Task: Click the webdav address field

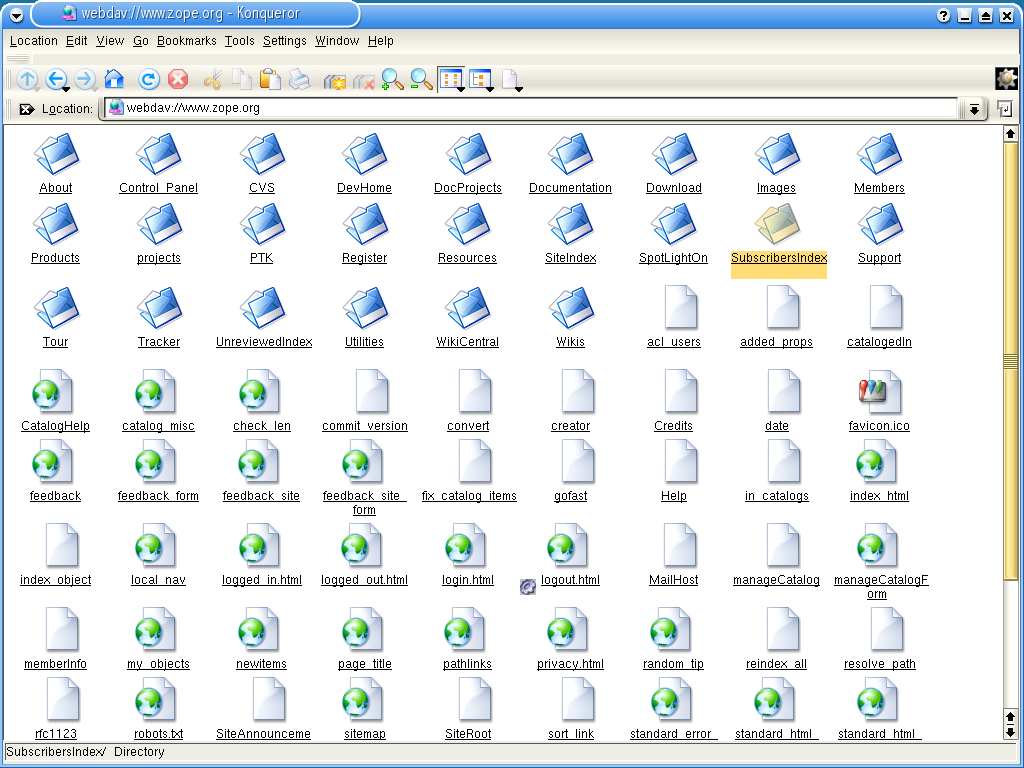Action: [x=531, y=108]
